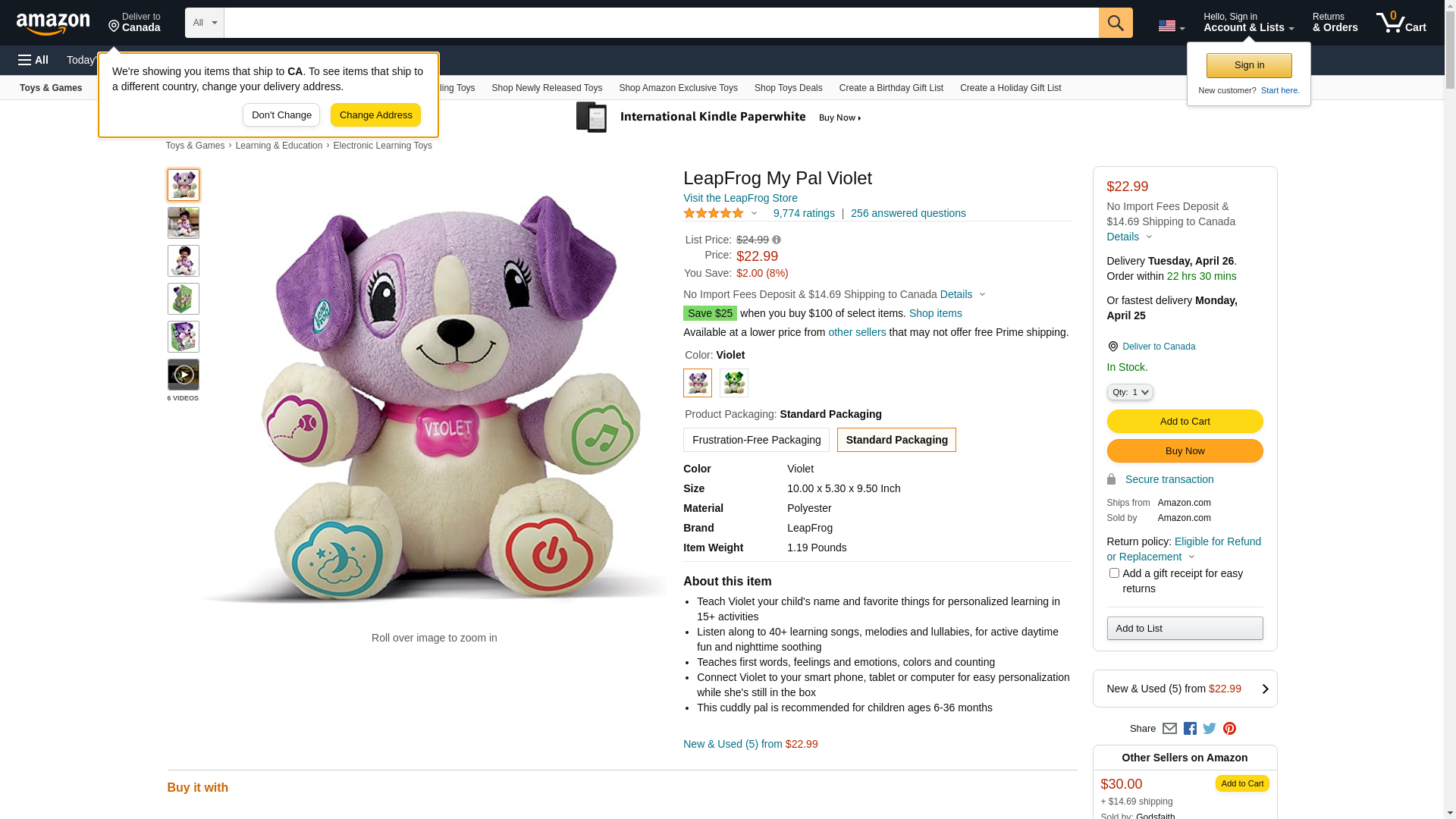Screen dimensions: 1456x819
Task: Click the main search input field
Action: click(661, 23)
